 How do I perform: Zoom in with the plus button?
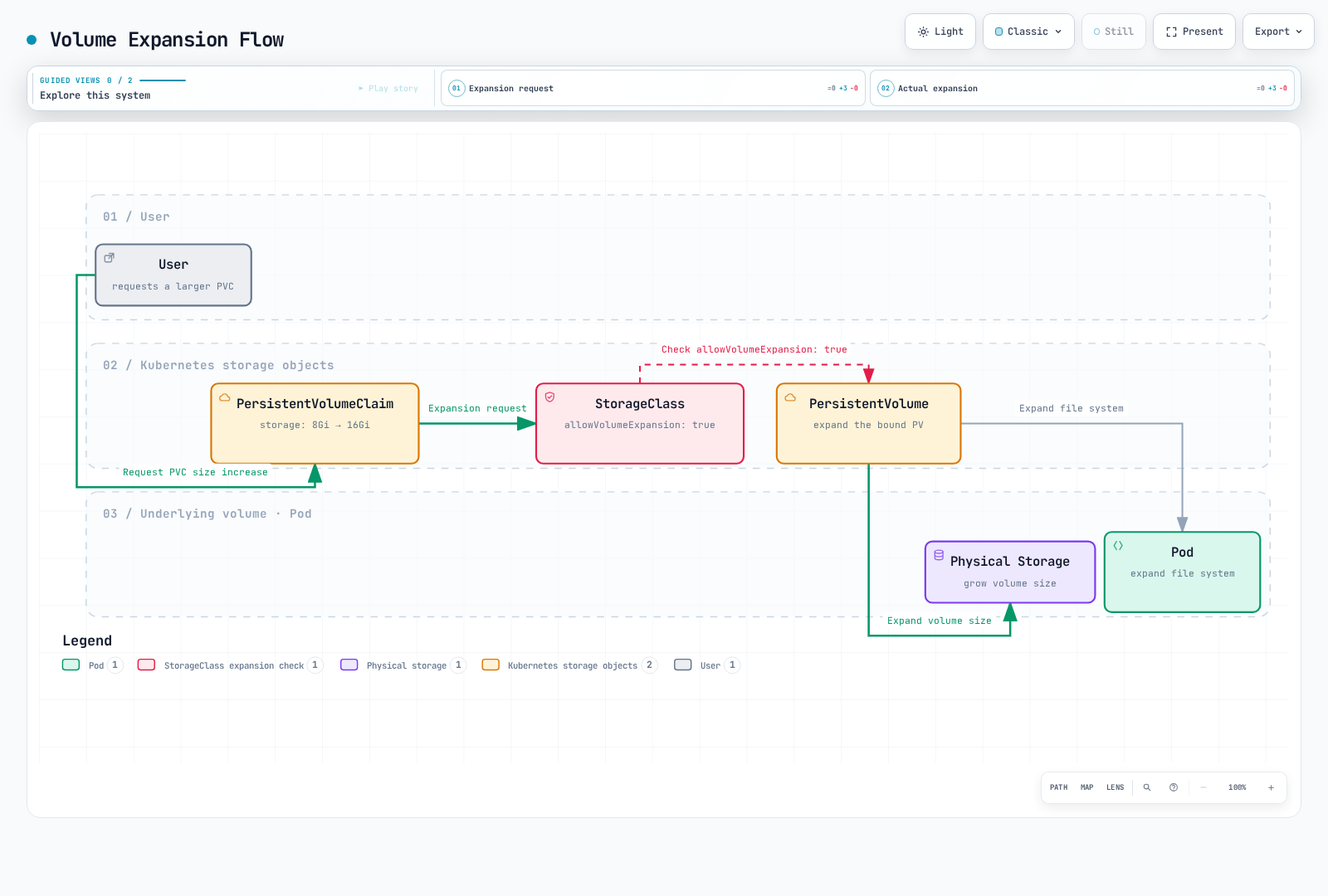pos(1271,787)
